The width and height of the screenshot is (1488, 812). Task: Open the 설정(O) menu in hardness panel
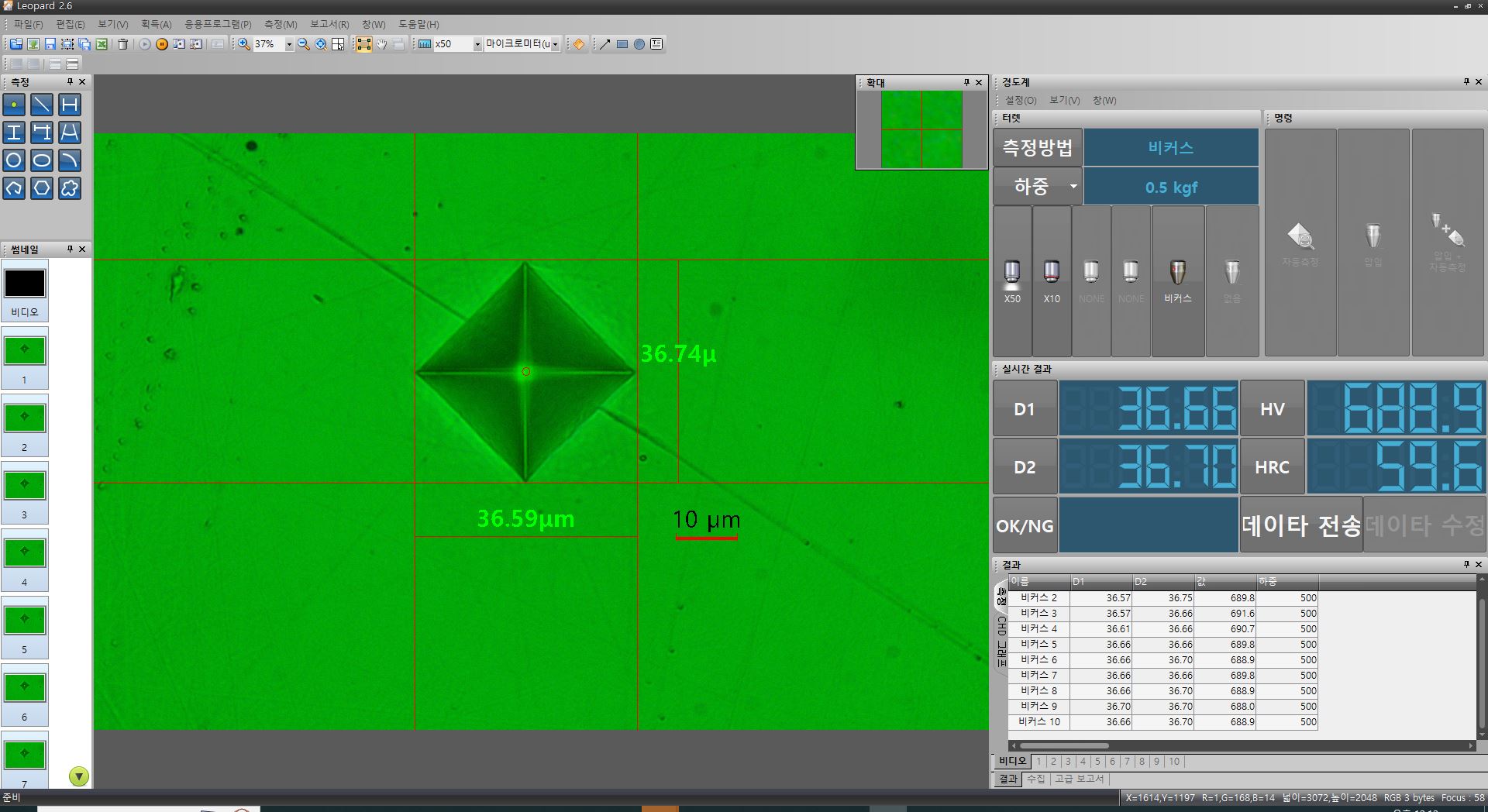(1021, 100)
